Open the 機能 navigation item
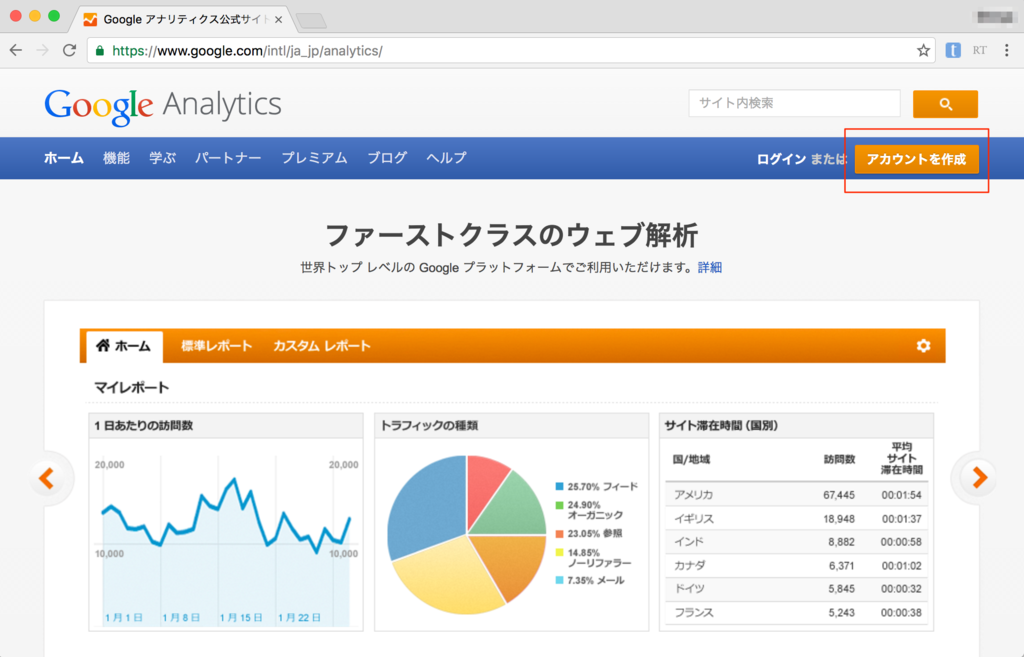Viewport: 1024px width, 657px height. (x=116, y=158)
